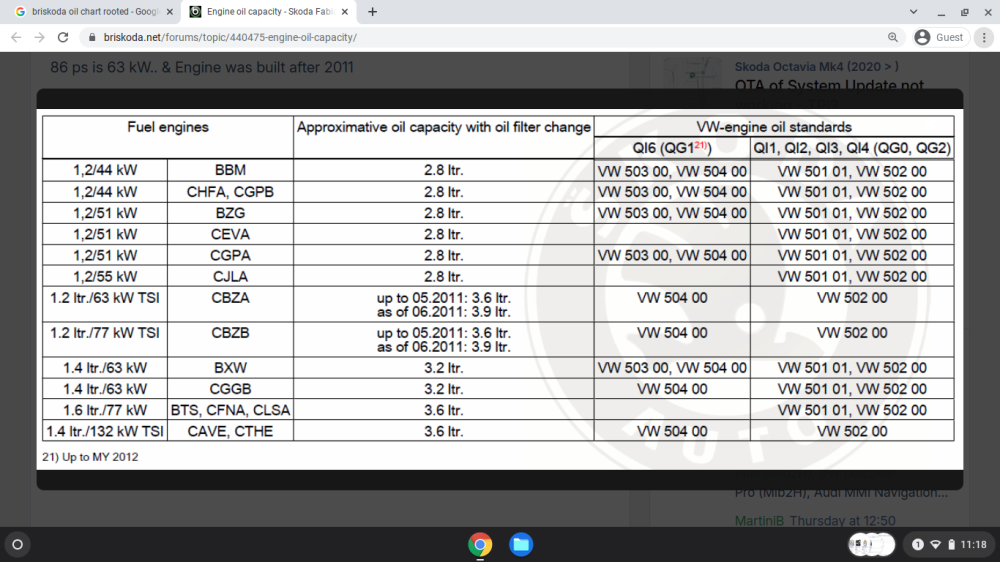Click the CGPA engine code cell

click(230, 255)
